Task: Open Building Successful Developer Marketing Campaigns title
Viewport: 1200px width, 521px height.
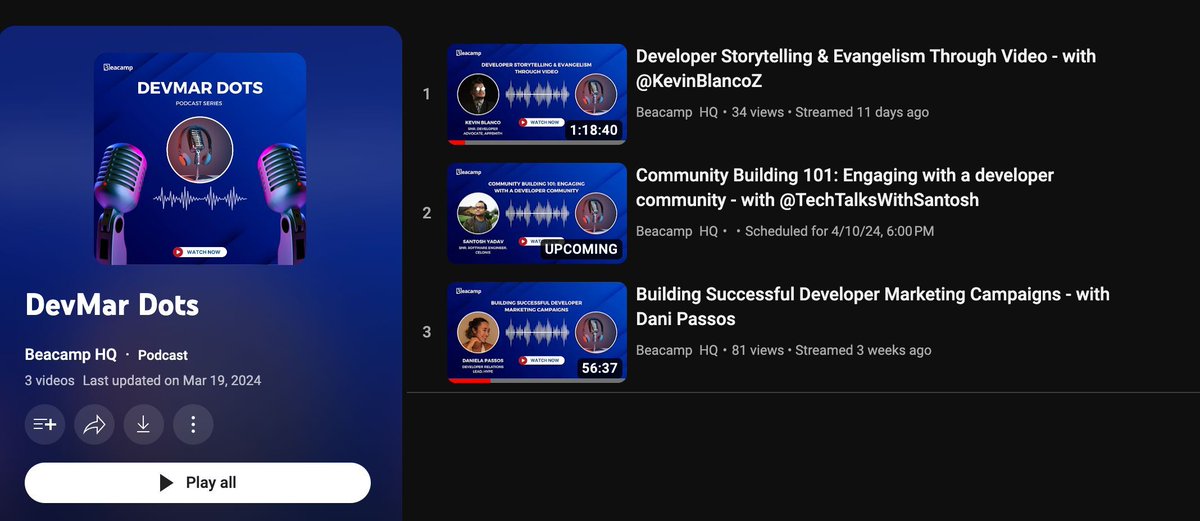Action: pos(873,306)
